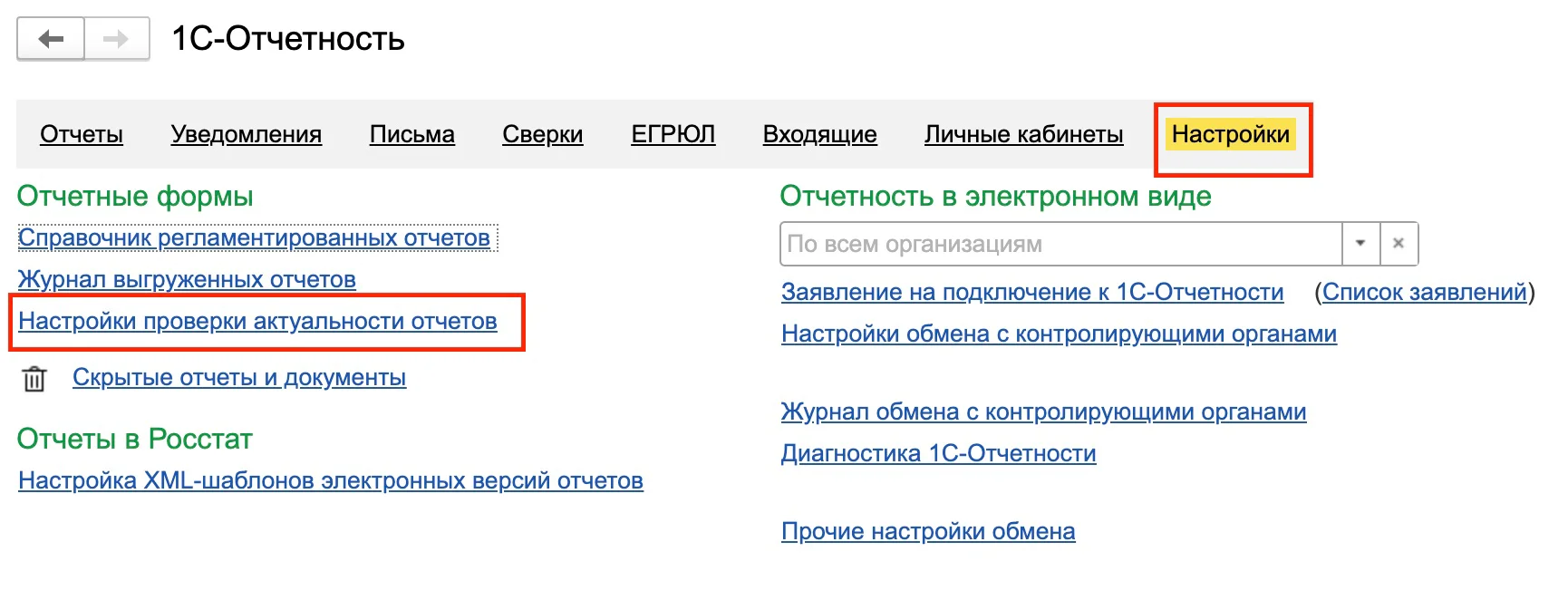Click the forward navigation arrow
This screenshot has height=600, width=1568.
tap(116, 39)
